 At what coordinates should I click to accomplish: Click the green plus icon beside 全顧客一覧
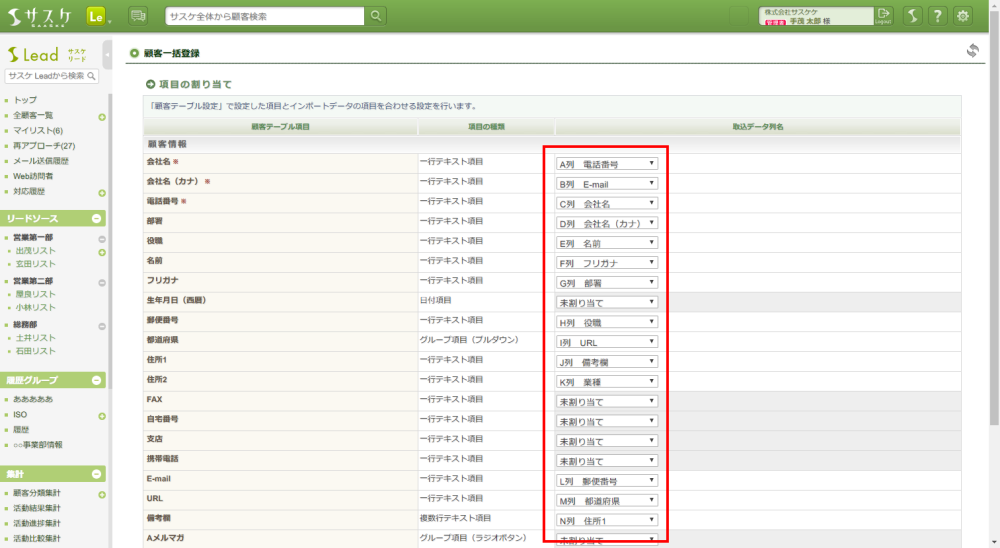click(x=102, y=116)
